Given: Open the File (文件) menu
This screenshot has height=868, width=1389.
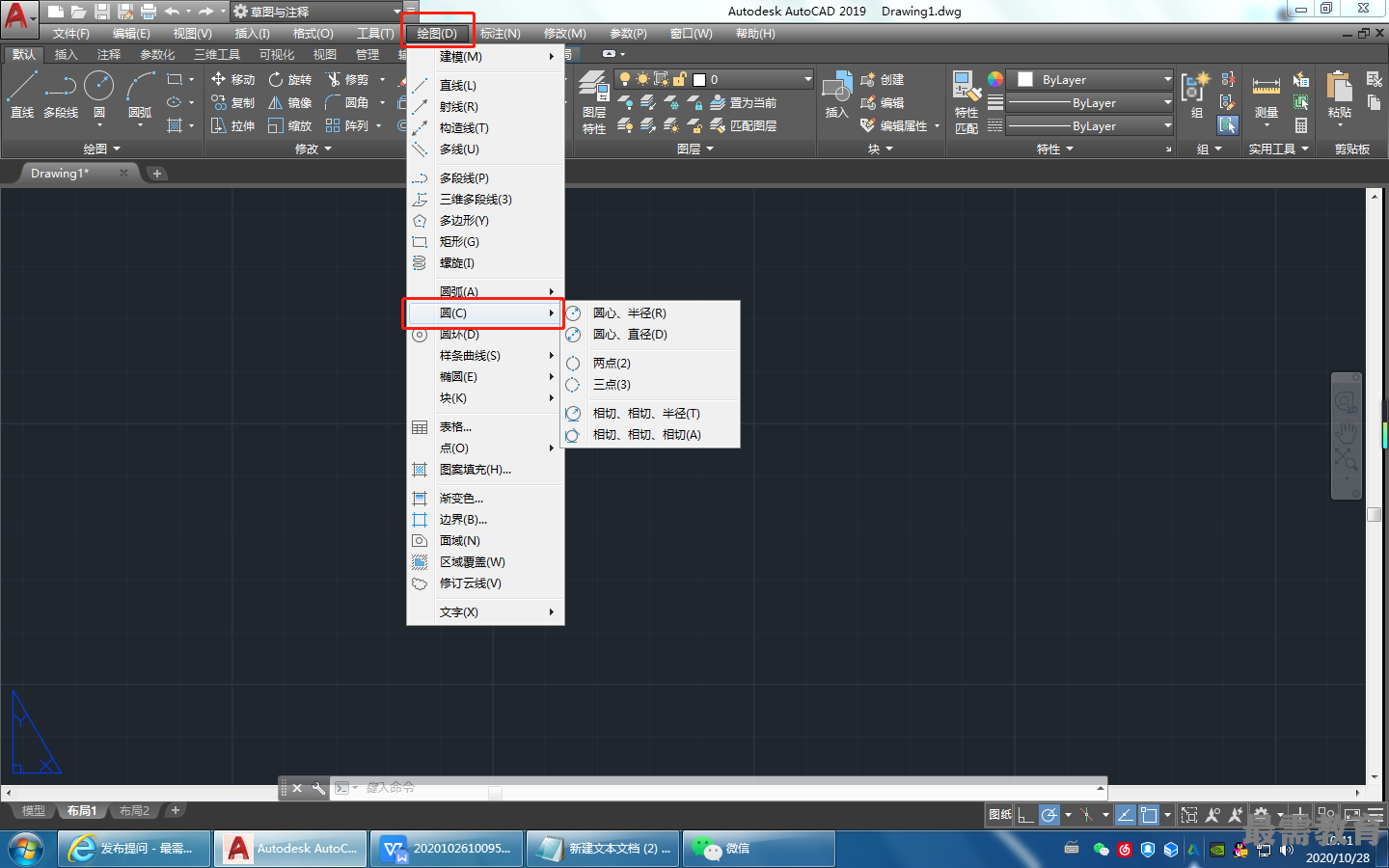Looking at the screenshot, I should [x=71, y=33].
